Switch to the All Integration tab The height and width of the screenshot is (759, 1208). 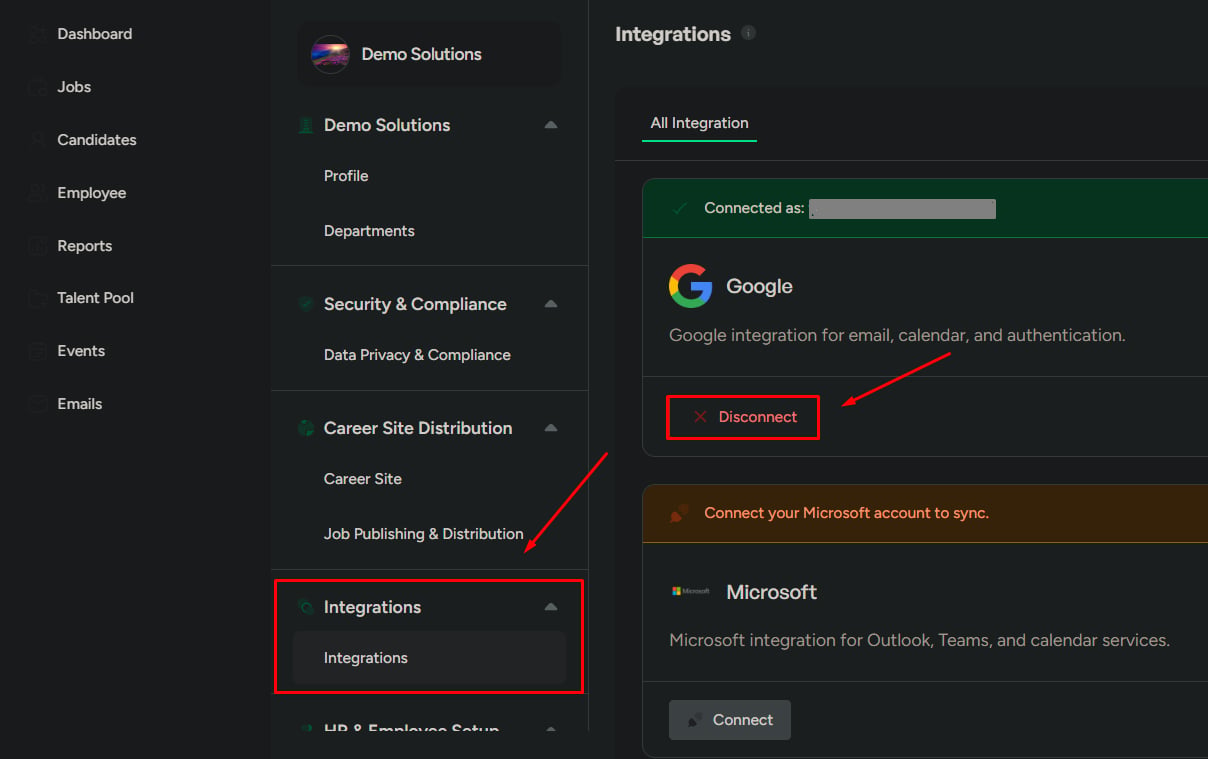coord(699,123)
